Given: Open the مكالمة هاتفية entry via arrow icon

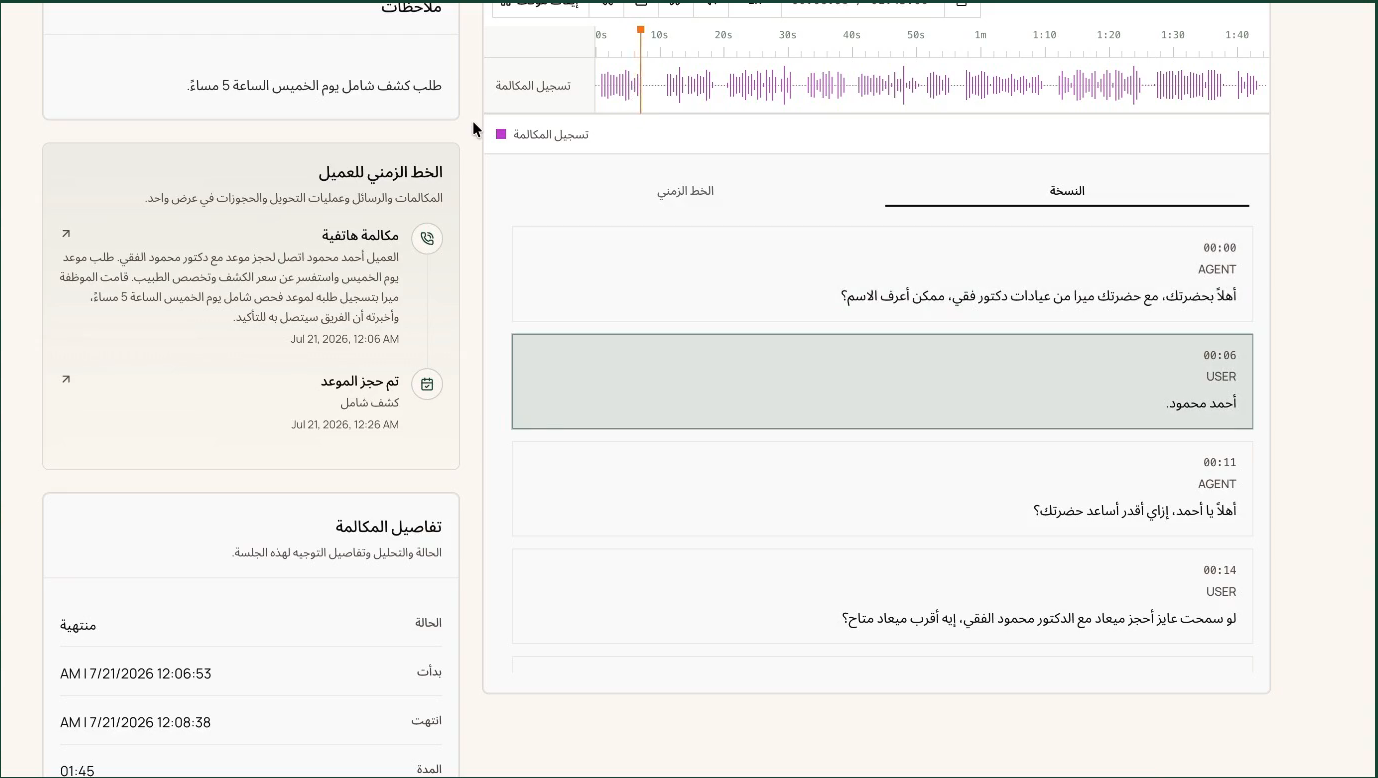Looking at the screenshot, I should 66,234.
